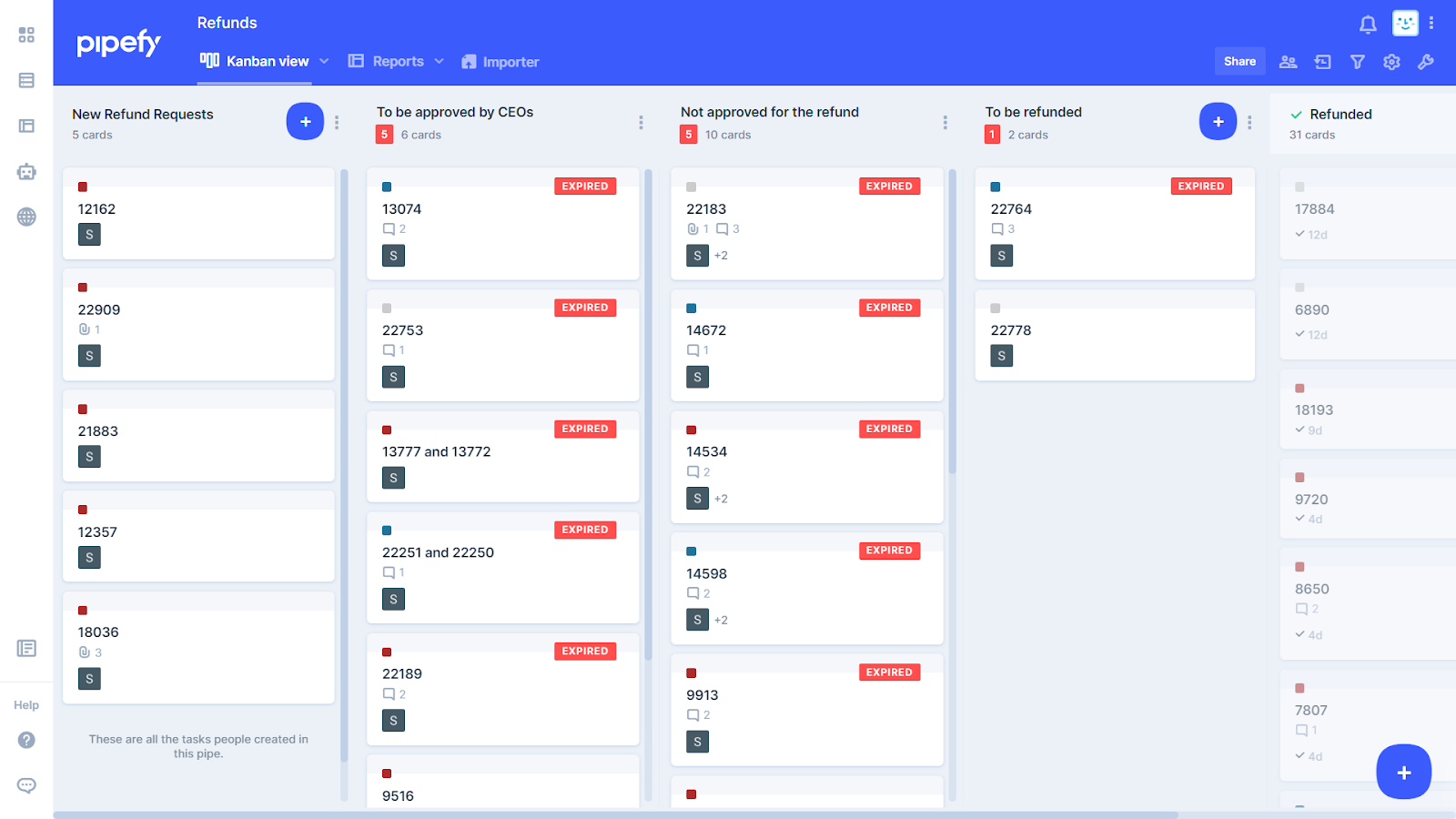The width and height of the screenshot is (1456, 819).
Task: Open pipe settings gear
Action: [1391, 62]
